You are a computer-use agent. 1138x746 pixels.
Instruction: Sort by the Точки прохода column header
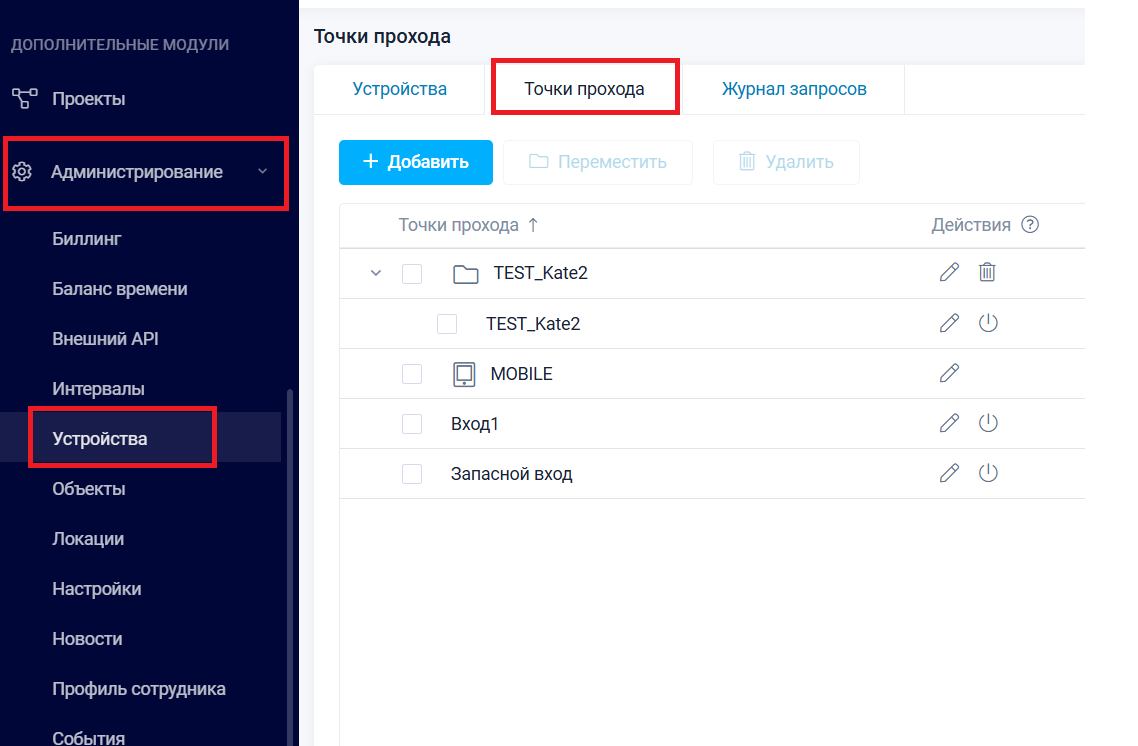click(x=459, y=225)
